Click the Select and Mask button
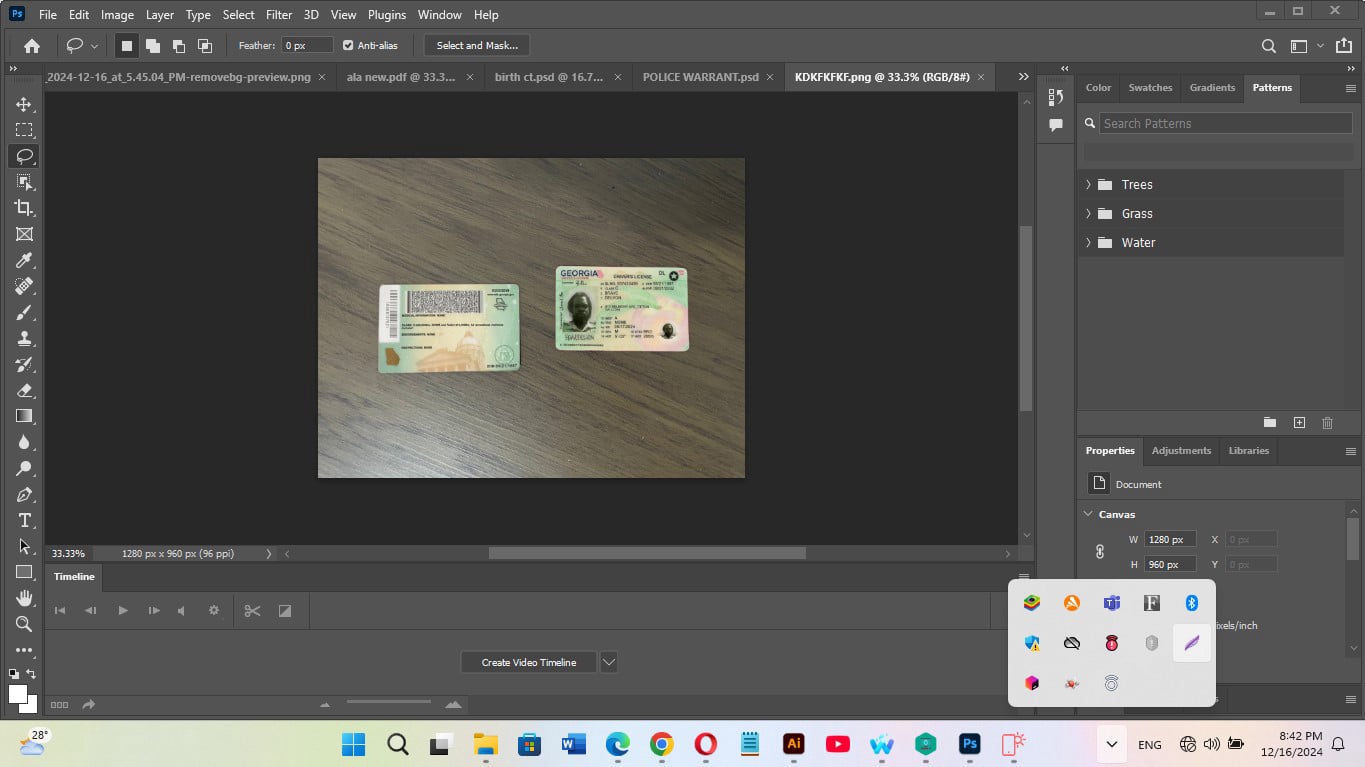The width and height of the screenshot is (1365, 767). [477, 45]
